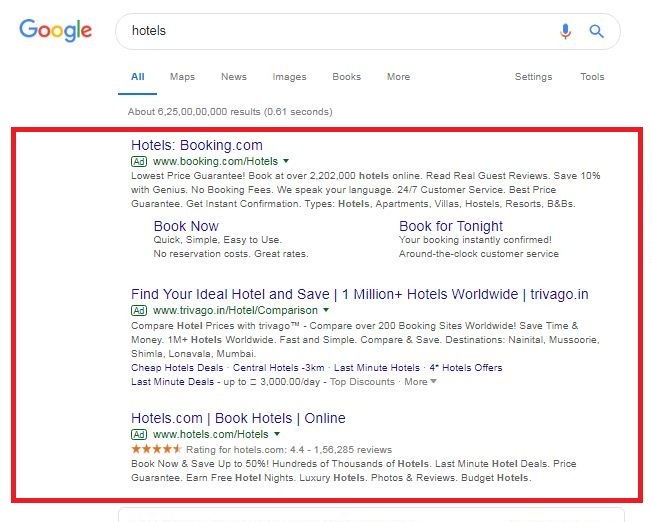Click the magnifying glass search button

coord(596,31)
